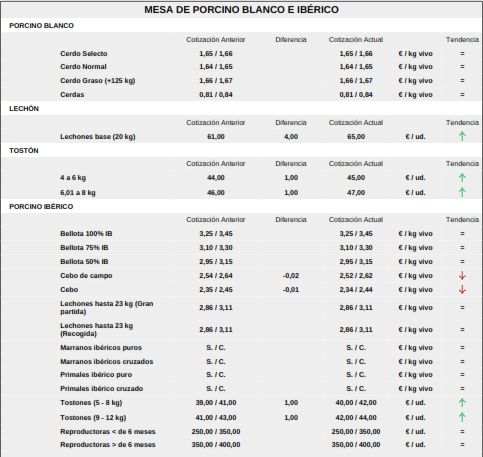
Task: Click the equals trend sign for Reproductoras > de 6 meses
Action: pyautogui.click(x=462, y=444)
